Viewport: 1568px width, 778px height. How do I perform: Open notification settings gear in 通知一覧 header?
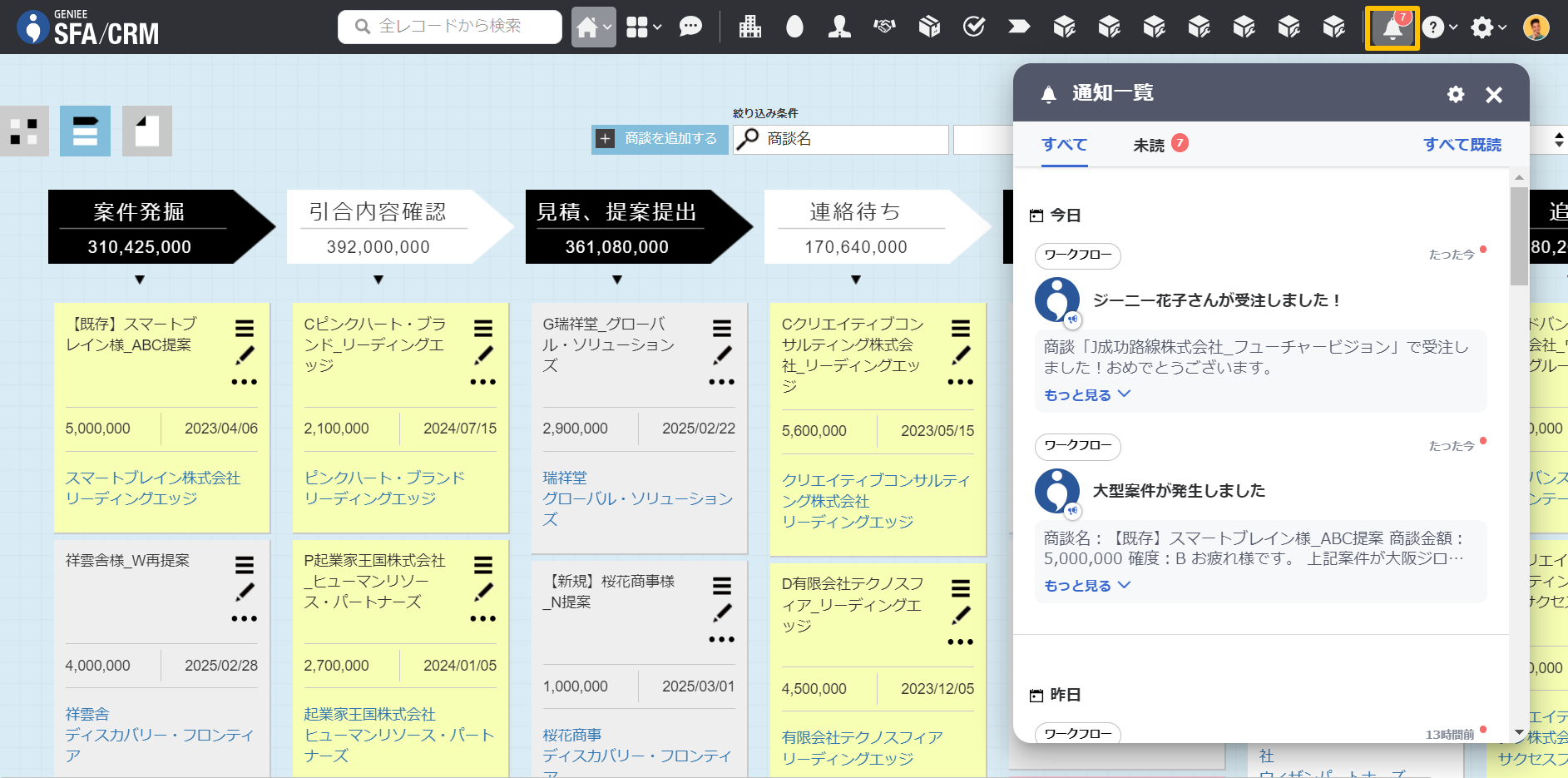(x=1456, y=94)
